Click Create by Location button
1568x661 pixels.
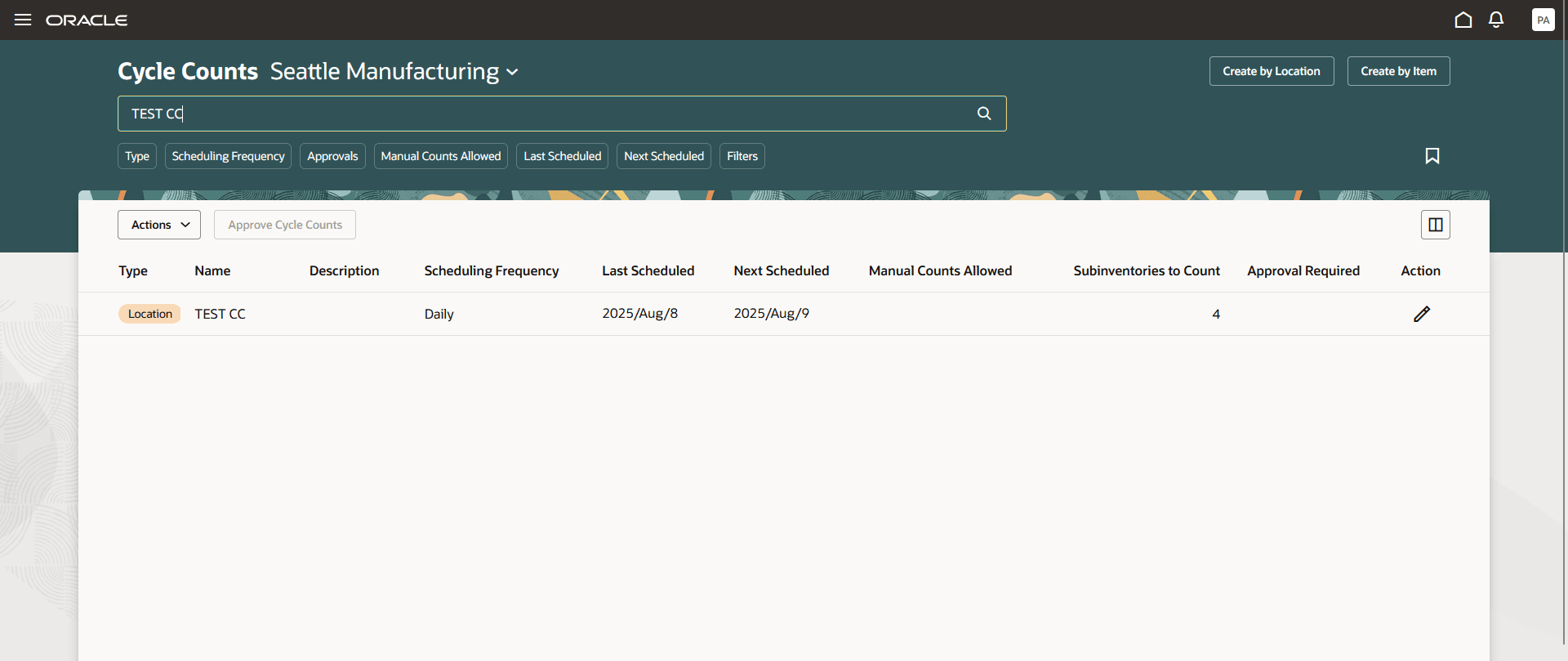[1272, 71]
